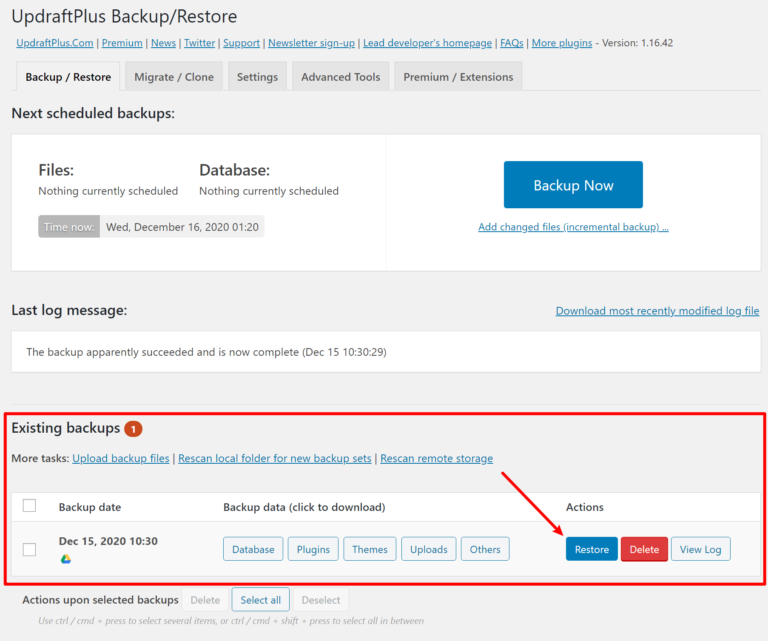Download the Uploads backup data

click(429, 549)
